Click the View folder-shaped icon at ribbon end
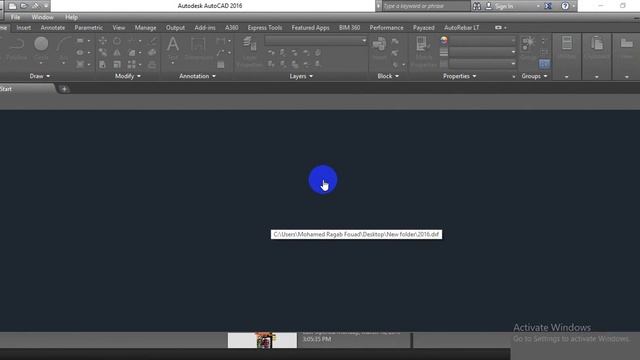 [x=627, y=43]
